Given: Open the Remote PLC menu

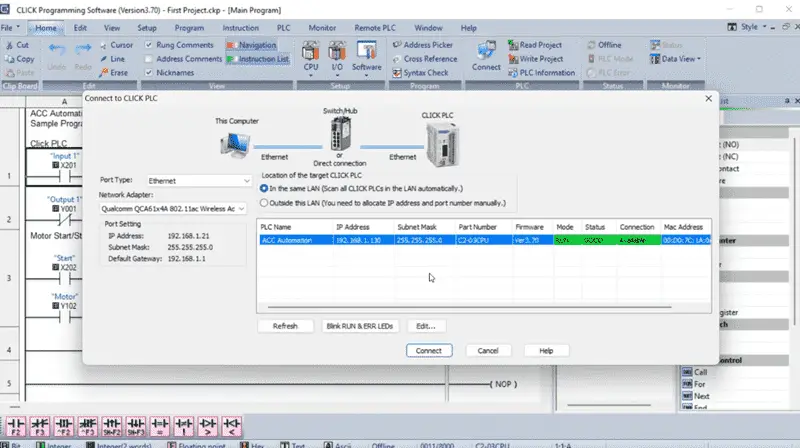Looking at the screenshot, I should [x=375, y=28].
